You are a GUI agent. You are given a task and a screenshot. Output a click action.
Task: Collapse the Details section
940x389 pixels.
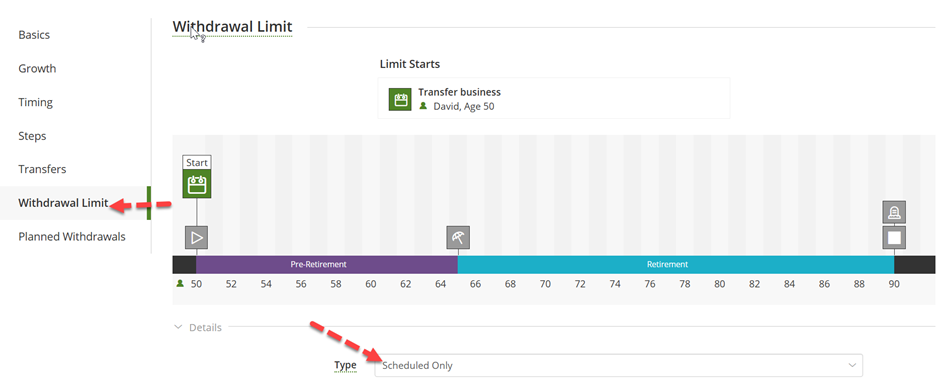(x=197, y=328)
